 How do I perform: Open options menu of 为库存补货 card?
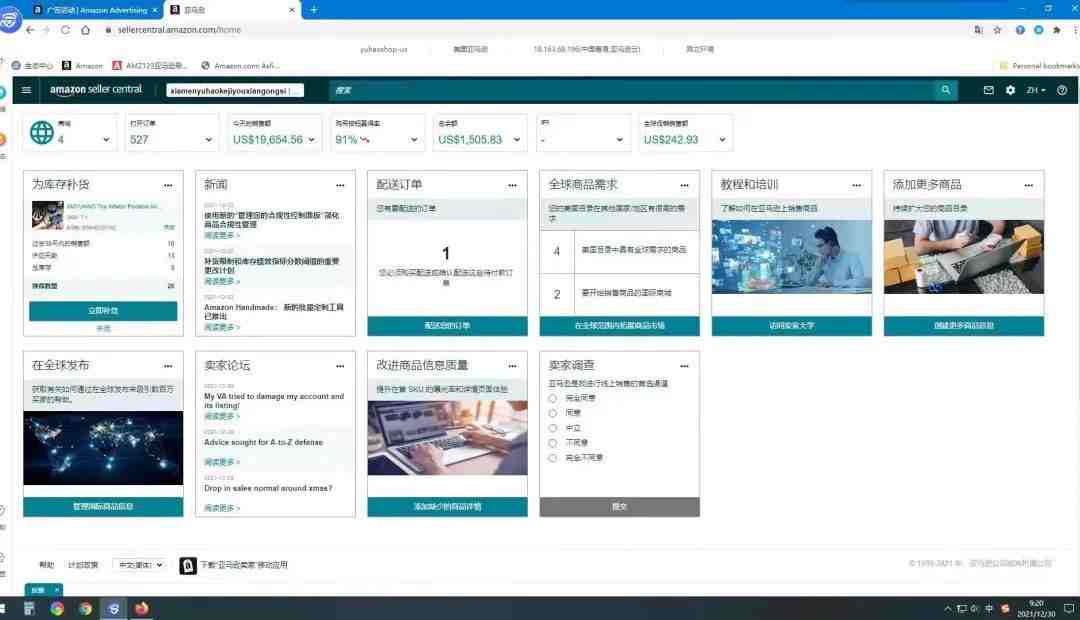(x=168, y=185)
